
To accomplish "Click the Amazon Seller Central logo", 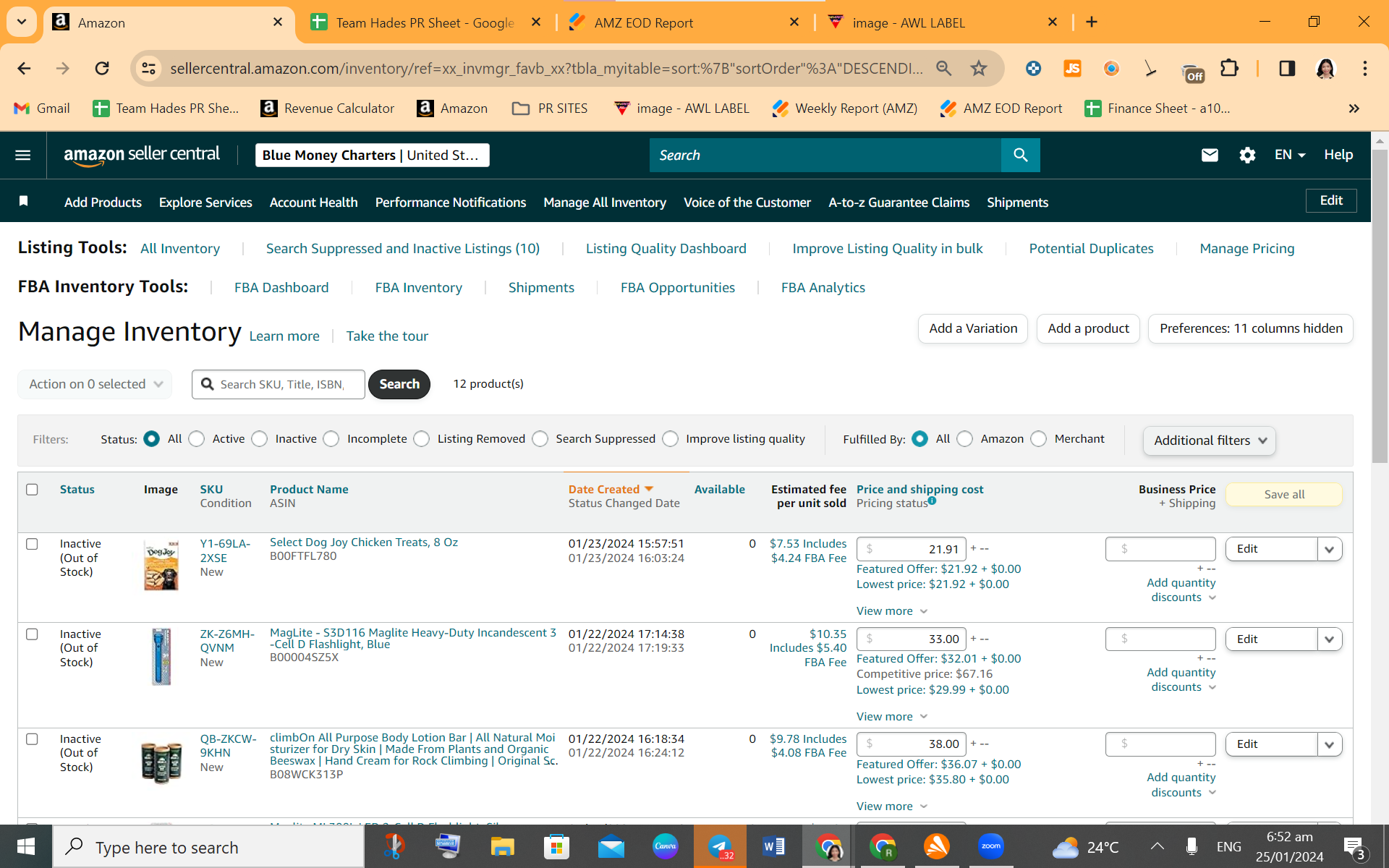I will pyautogui.click(x=142, y=155).
